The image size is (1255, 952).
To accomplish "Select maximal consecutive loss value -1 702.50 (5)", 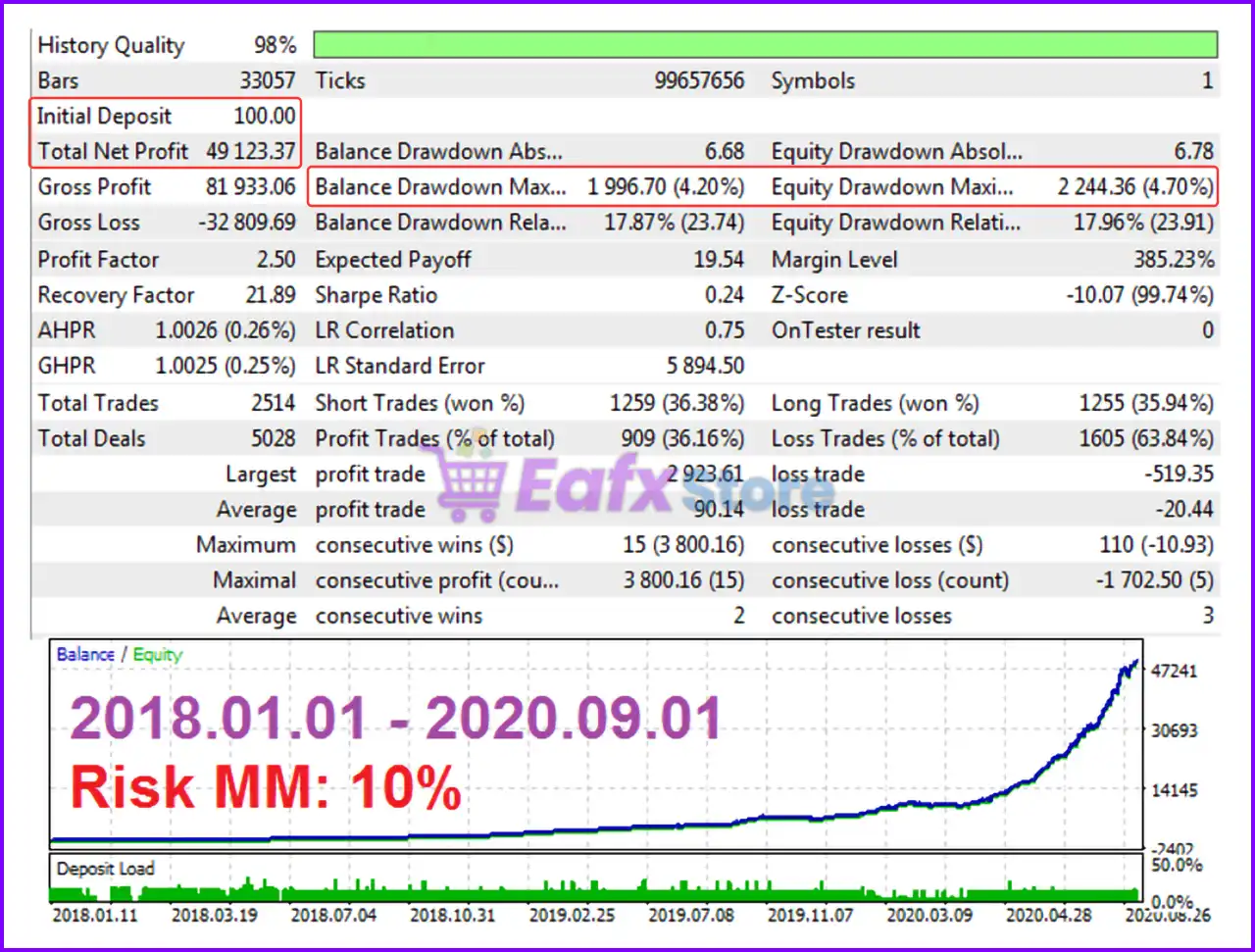I will (x=1155, y=579).
